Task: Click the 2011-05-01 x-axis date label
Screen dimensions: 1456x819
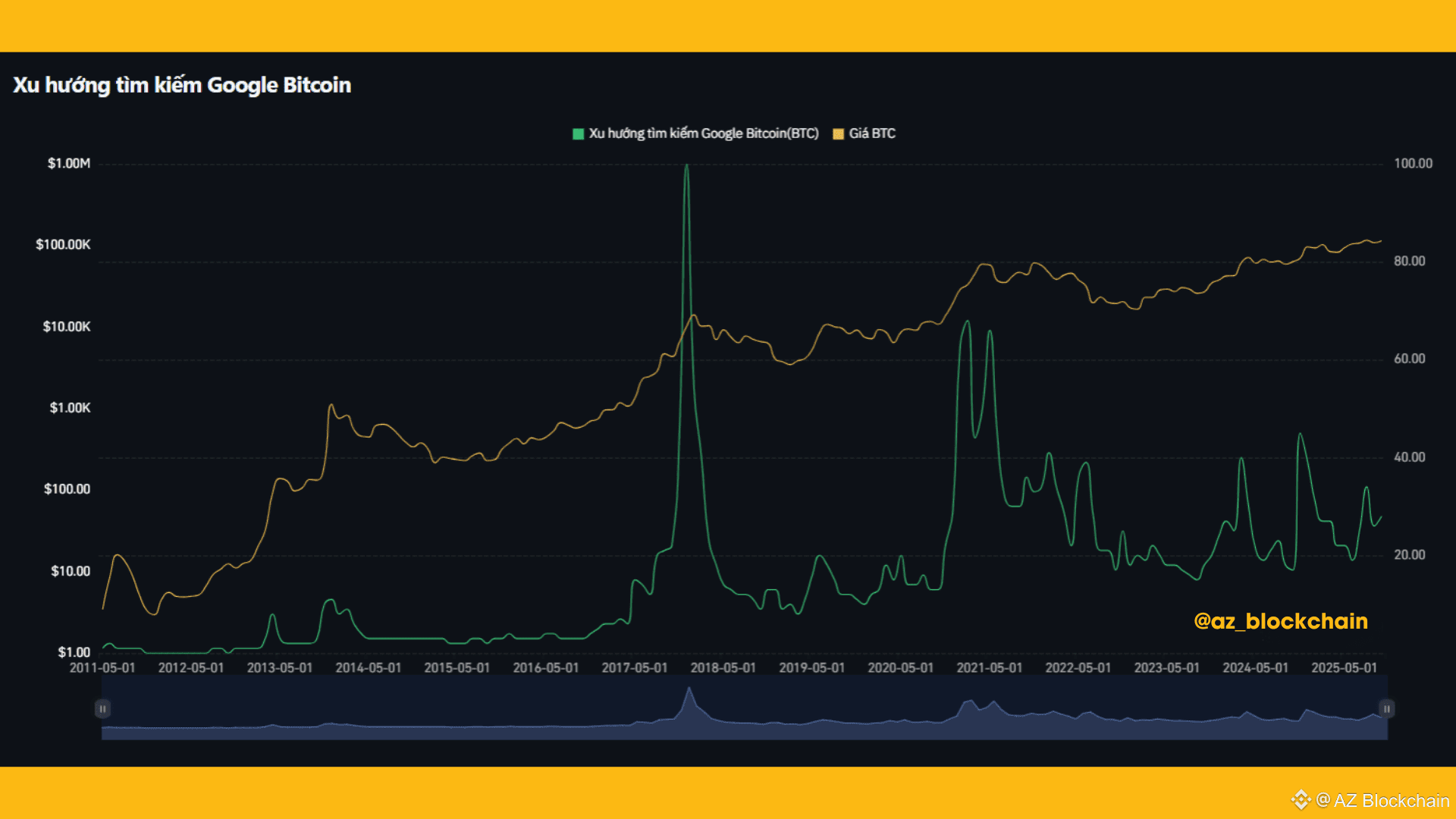Action: [102, 667]
